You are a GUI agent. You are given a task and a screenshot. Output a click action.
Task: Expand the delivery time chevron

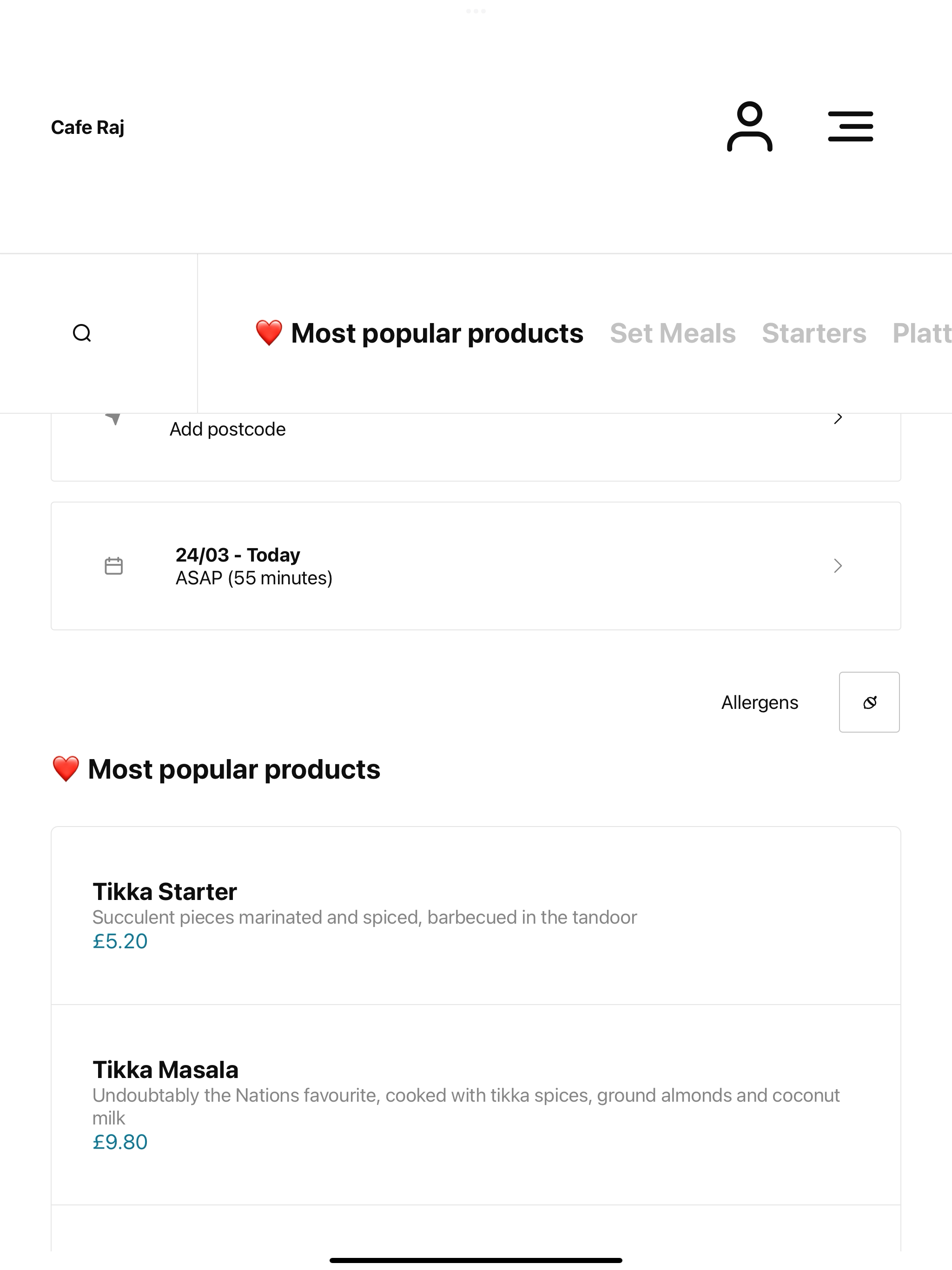pos(838,566)
